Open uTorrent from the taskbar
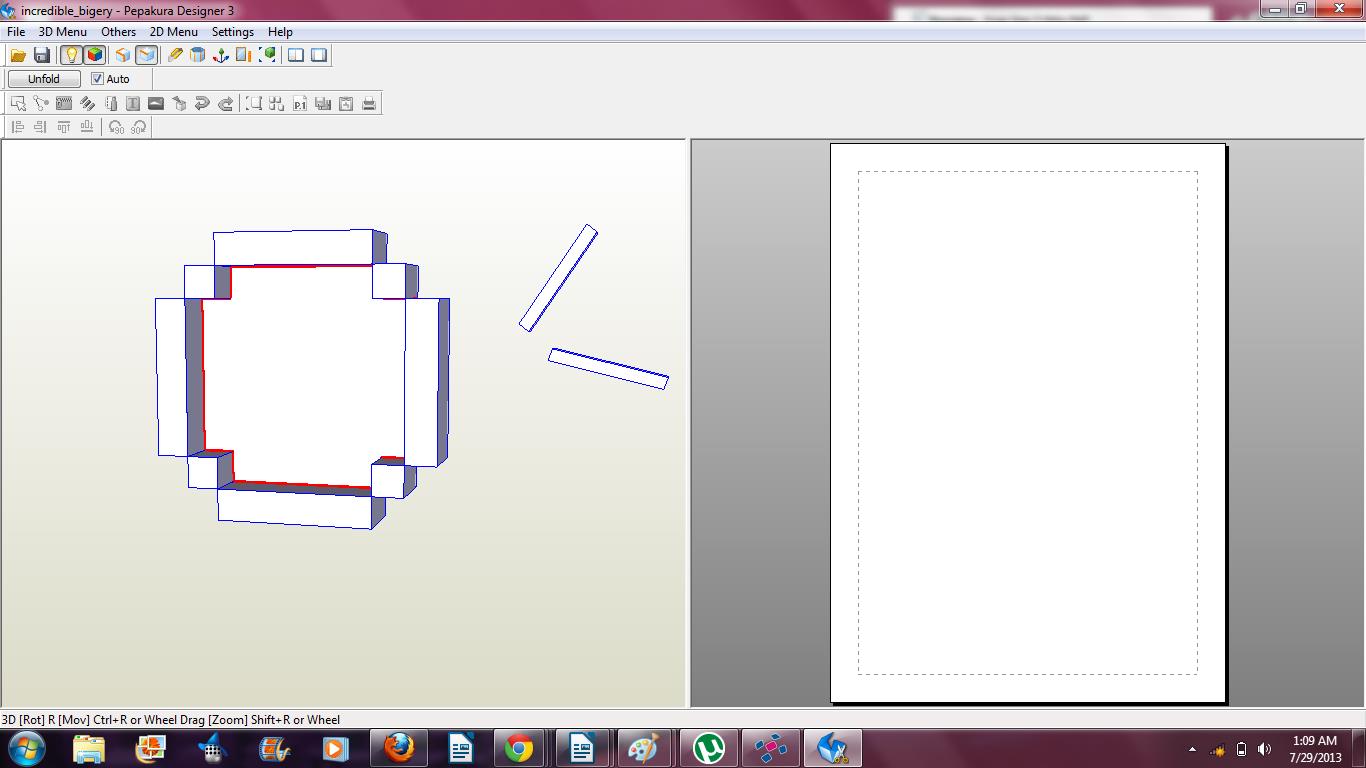The width and height of the screenshot is (1366, 768). point(709,748)
